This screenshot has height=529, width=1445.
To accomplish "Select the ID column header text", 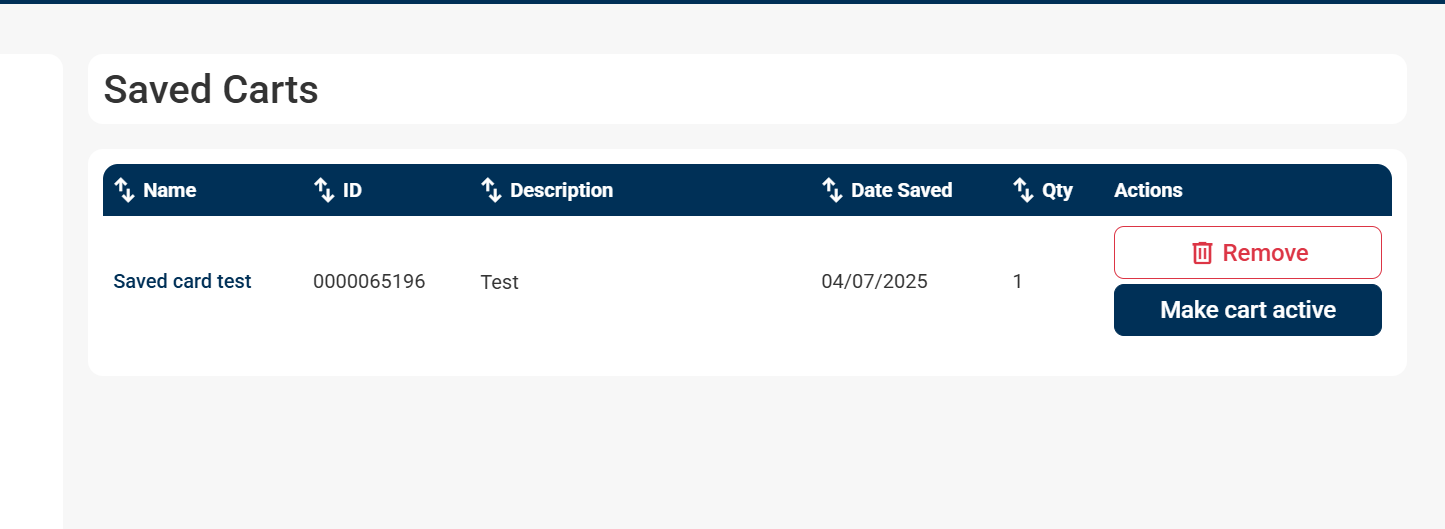I will [x=352, y=190].
